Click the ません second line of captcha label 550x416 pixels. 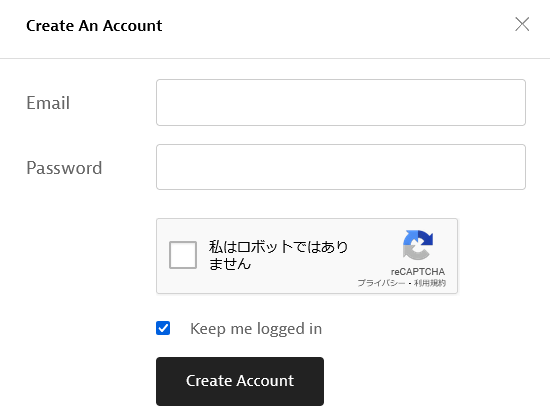point(230,264)
